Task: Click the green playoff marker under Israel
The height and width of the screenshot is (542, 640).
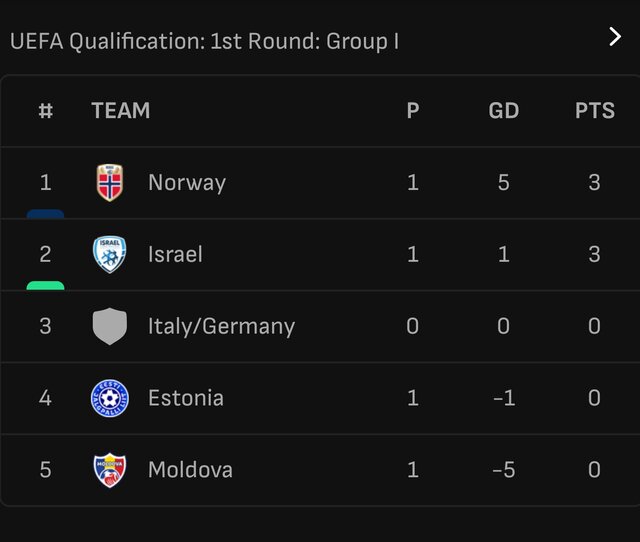Action: [45, 285]
